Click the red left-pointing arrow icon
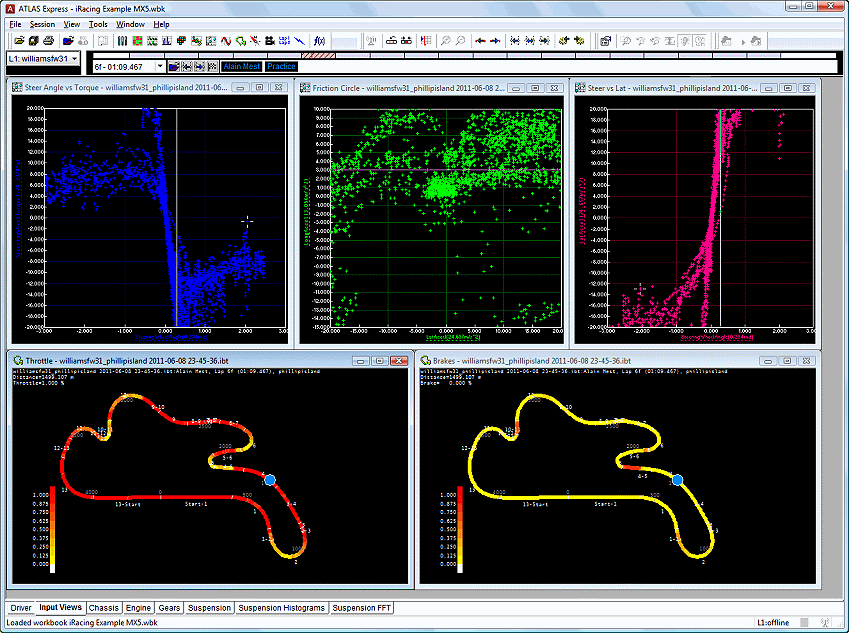 point(479,41)
